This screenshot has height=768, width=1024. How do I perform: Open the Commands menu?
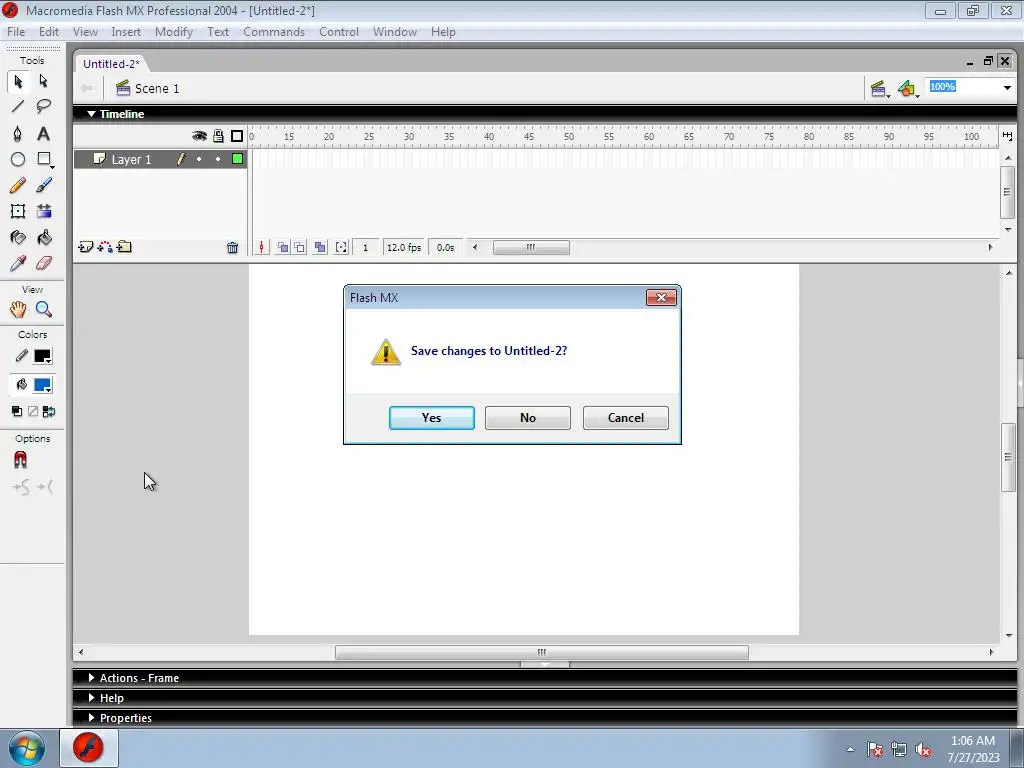pyautogui.click(x=274, y=32)
